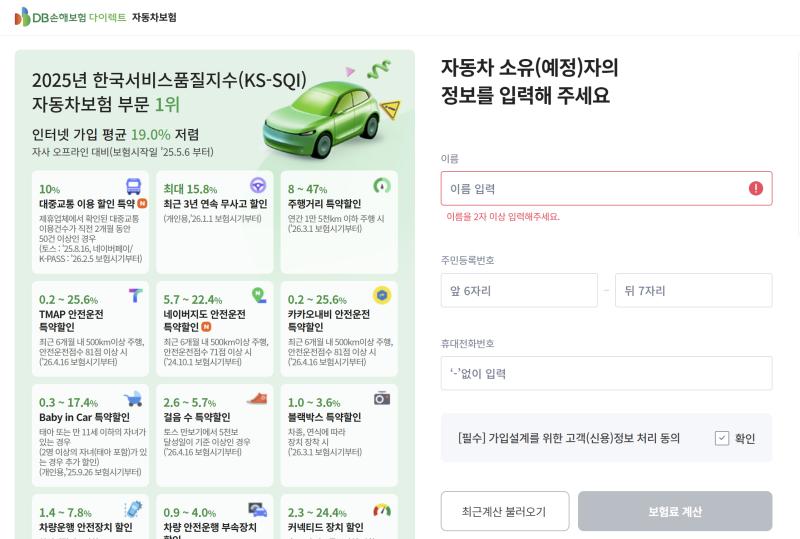The image size is (800, 539).
Task: Click the Kakao Navi icon
Action: click(382, 295)
